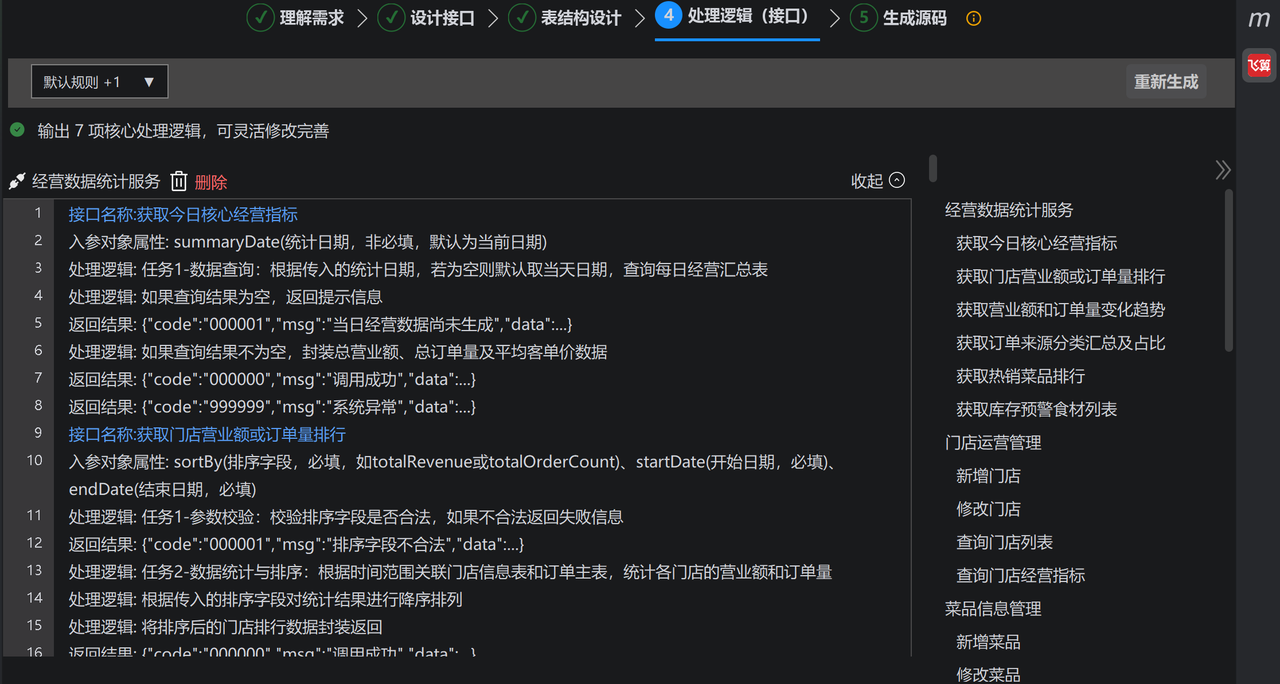The width and height of the screenshot is (1280, 684).
Task: Click line 12 排序字段不合法 result
Action: tap(296, 545)
